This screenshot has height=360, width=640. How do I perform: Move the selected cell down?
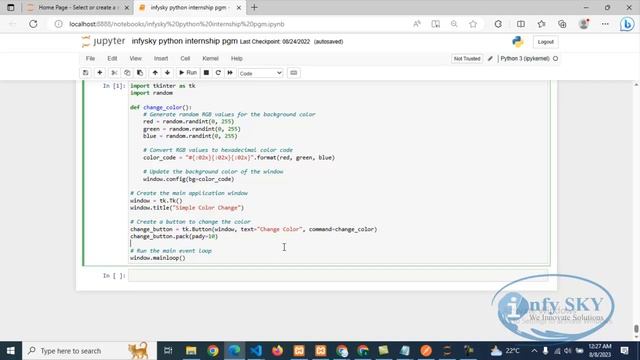tap(167, 73)
